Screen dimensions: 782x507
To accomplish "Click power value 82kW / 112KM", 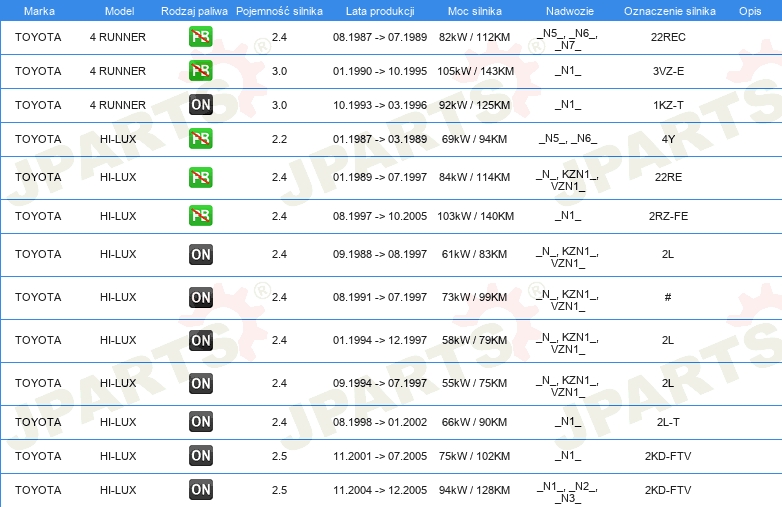I will (x=474, y=37).
